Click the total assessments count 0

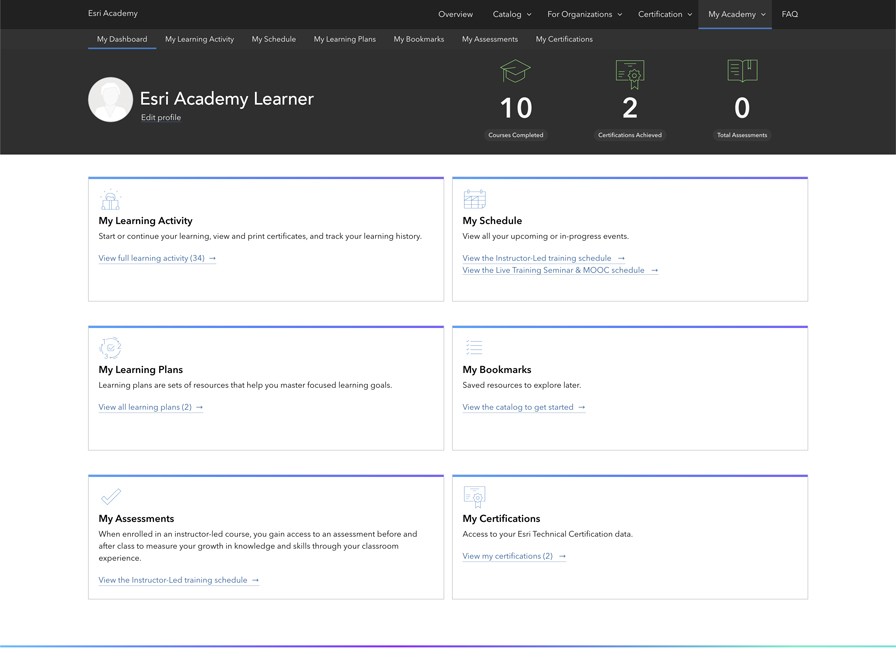742,108
